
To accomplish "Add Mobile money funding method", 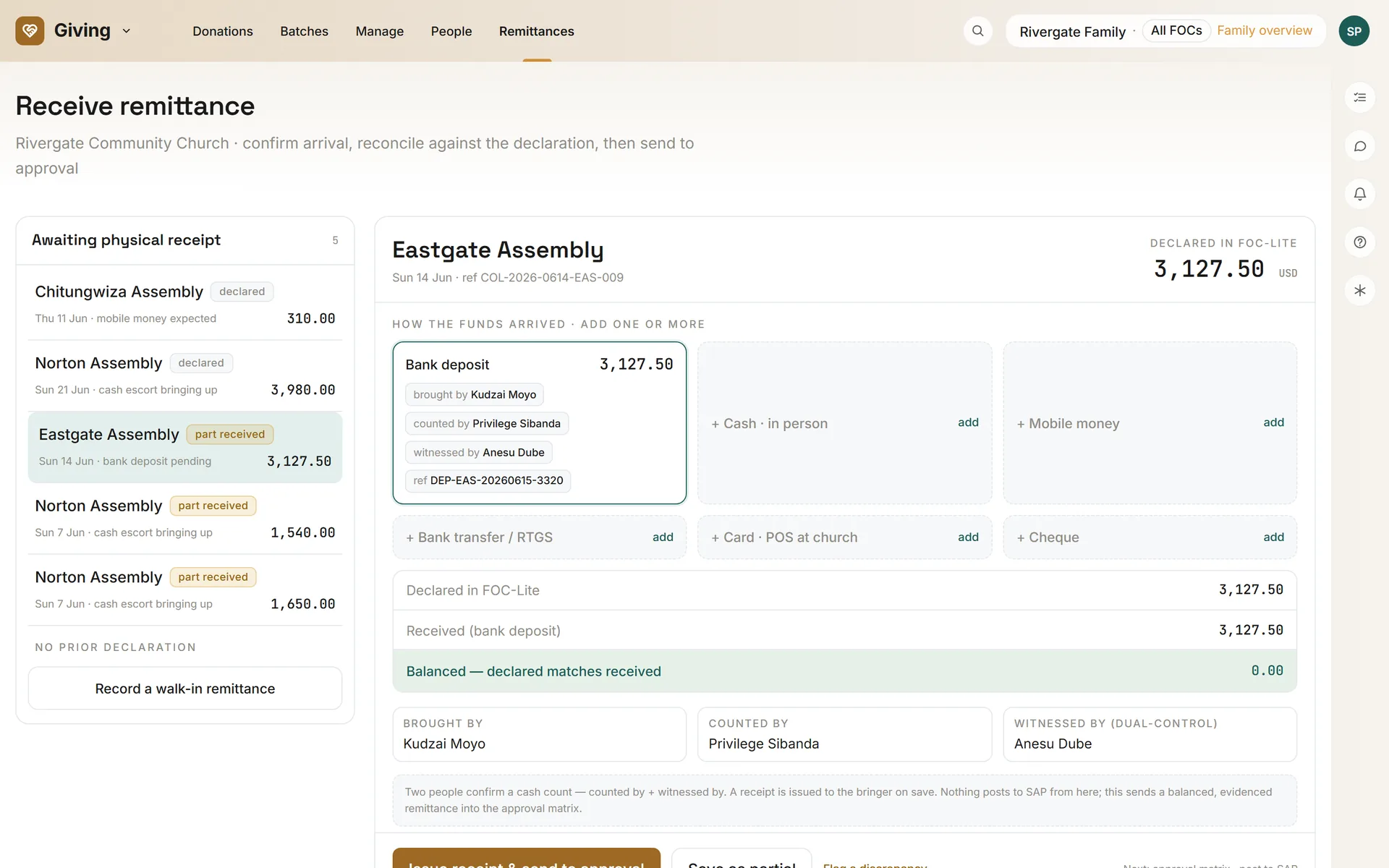I will click(1150, 423).
